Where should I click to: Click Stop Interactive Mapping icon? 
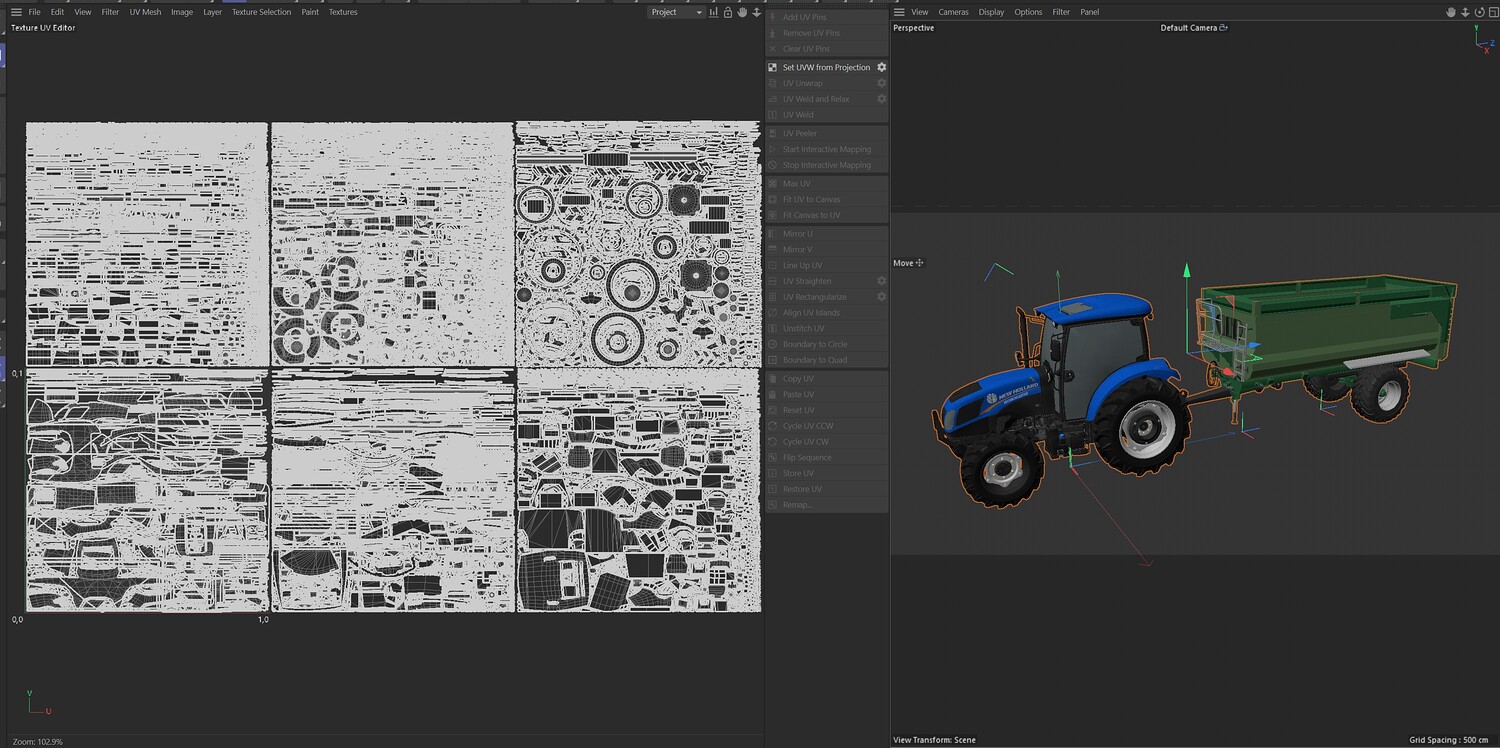click(x=773, y=165)
